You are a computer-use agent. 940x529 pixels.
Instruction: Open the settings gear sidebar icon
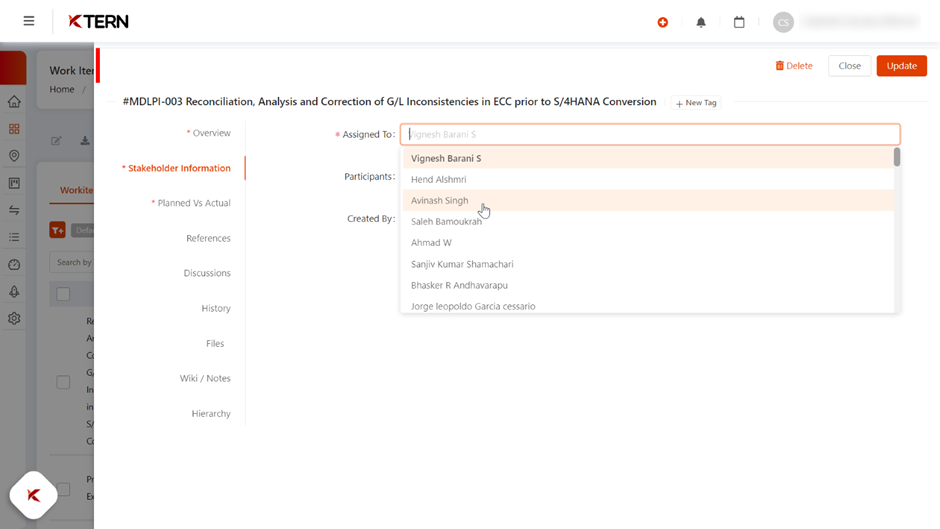pyautogui.click(x=14, y=318)
